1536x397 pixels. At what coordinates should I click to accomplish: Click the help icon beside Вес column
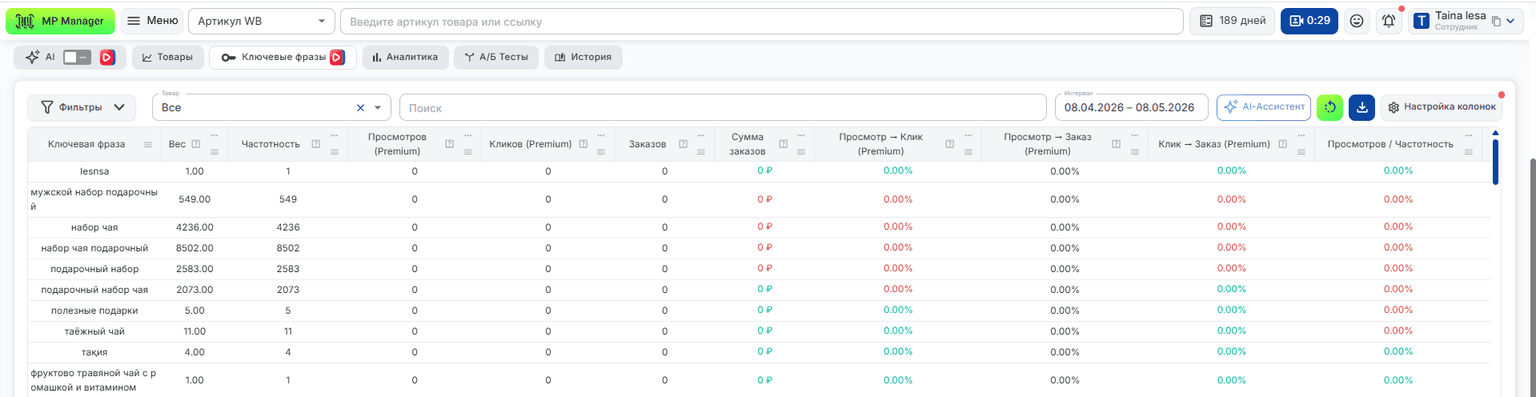(195, 144)
